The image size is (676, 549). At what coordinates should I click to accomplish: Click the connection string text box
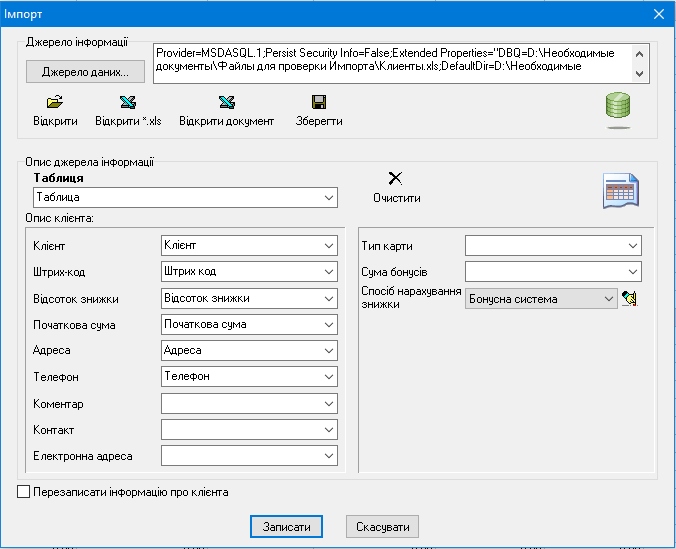pyautogui.click(x=392, y=62)
